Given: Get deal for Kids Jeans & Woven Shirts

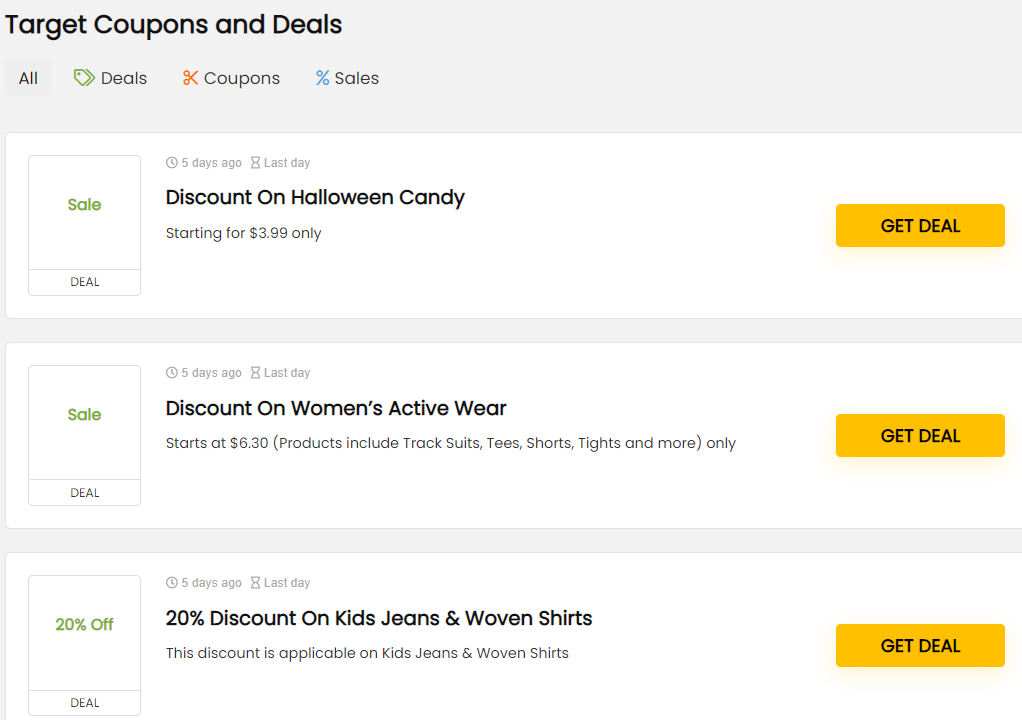Looking at the screenshot, I should click(x=920, y=645).
